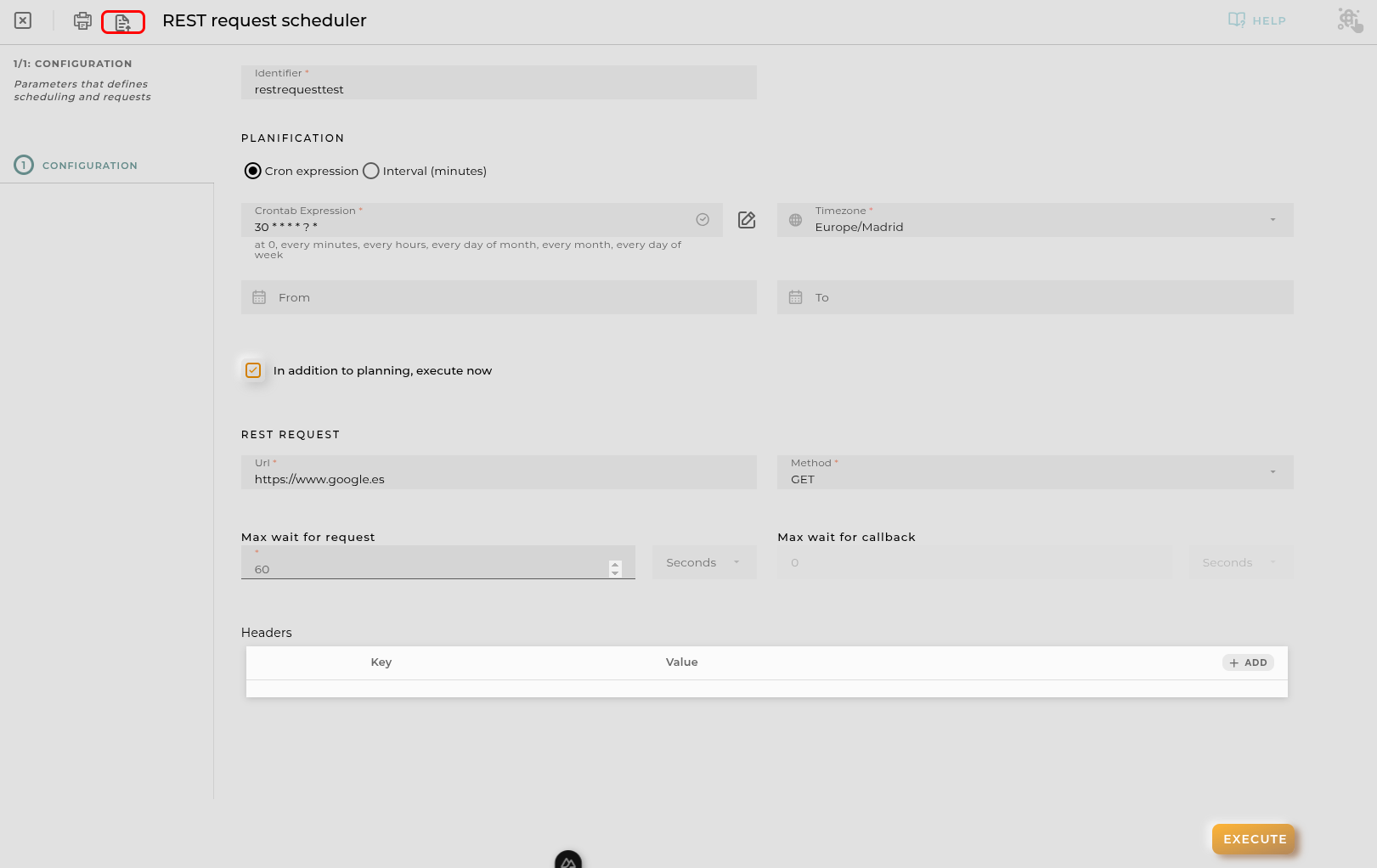
Task: Click the From date field
Action: [499, 297]
